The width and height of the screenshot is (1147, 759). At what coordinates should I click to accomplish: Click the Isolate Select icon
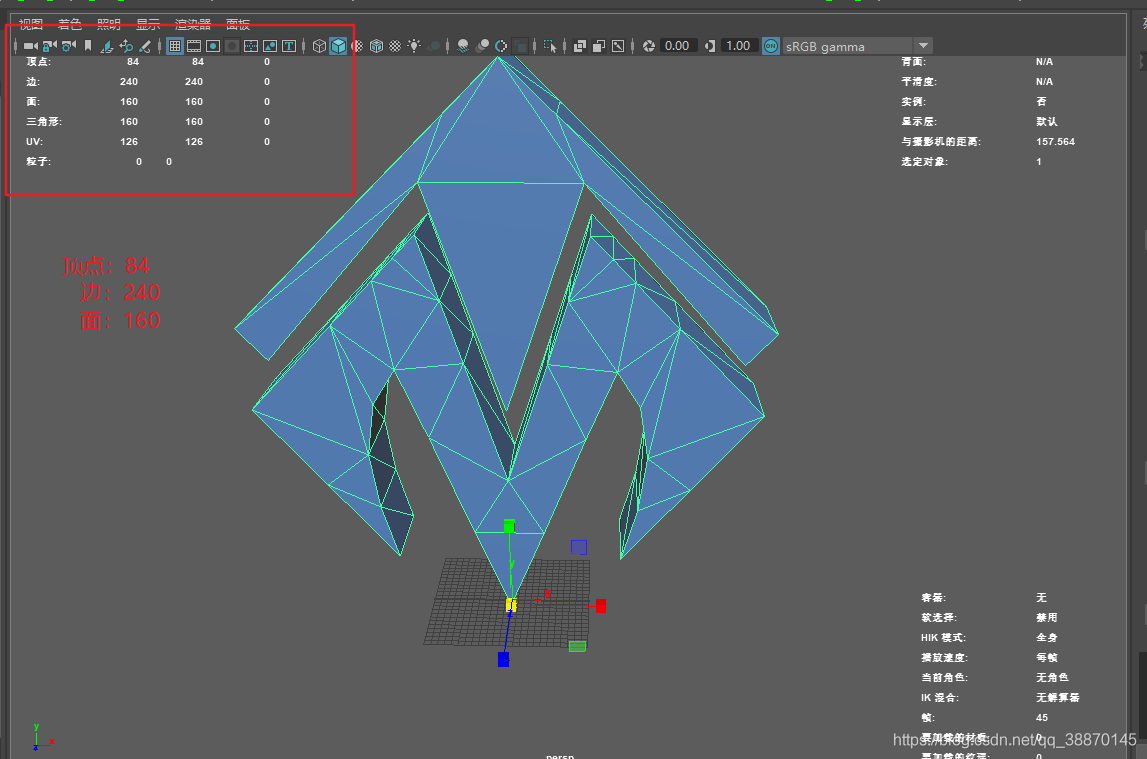coord(550,46)
